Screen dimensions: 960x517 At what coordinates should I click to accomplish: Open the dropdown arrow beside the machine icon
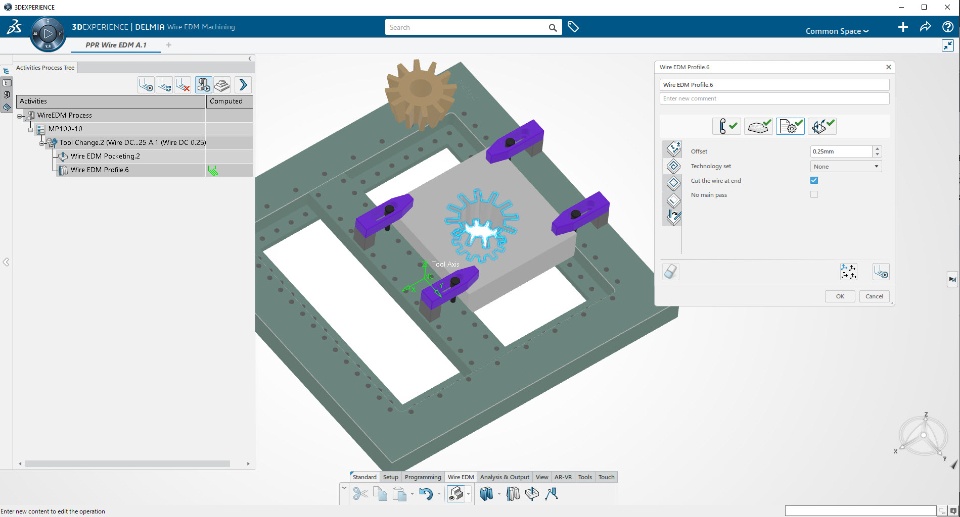pos(468,494)
